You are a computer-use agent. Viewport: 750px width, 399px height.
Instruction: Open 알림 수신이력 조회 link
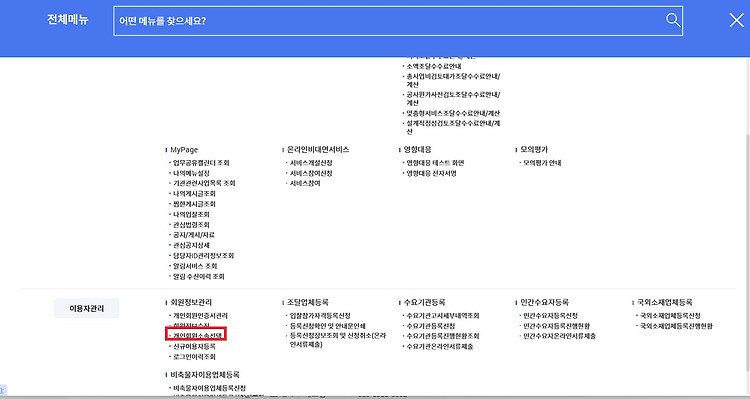tap(199, 277)
